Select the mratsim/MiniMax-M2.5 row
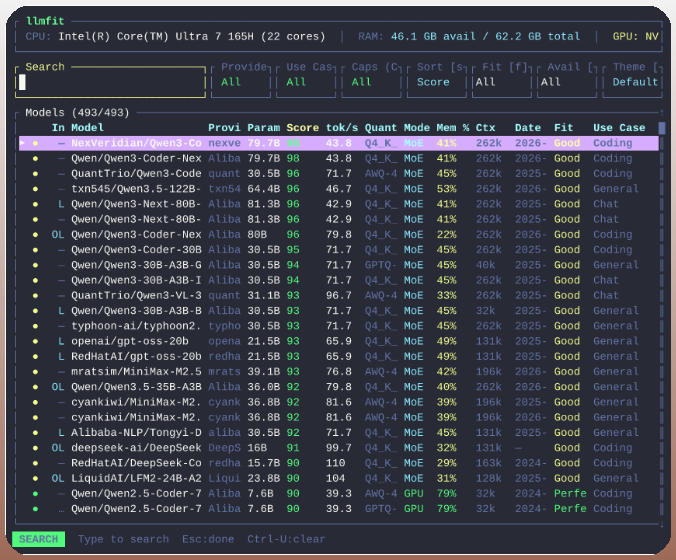Viewport: 676px width, 560px height. pyautogui.click(x=339, y=372)
